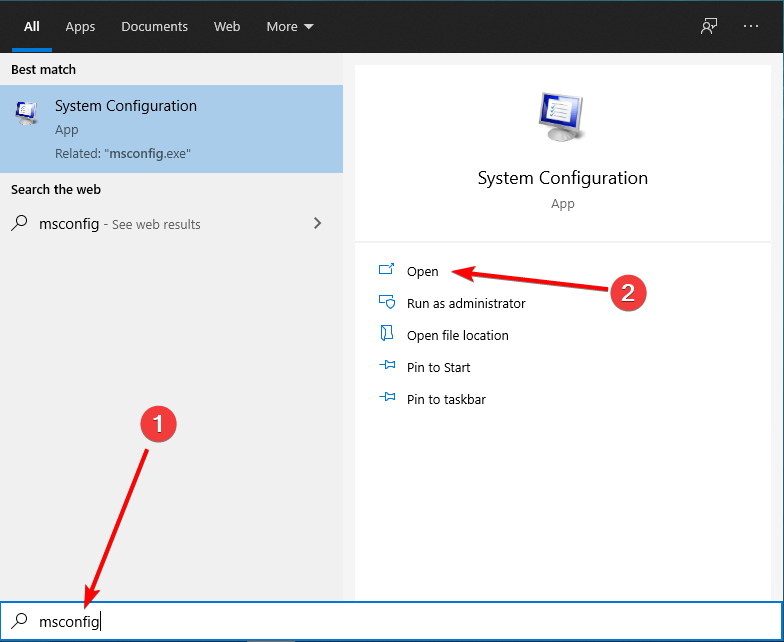
Task: Expand the More dropdown in the filter bar
Action: [x=289, y=27]
